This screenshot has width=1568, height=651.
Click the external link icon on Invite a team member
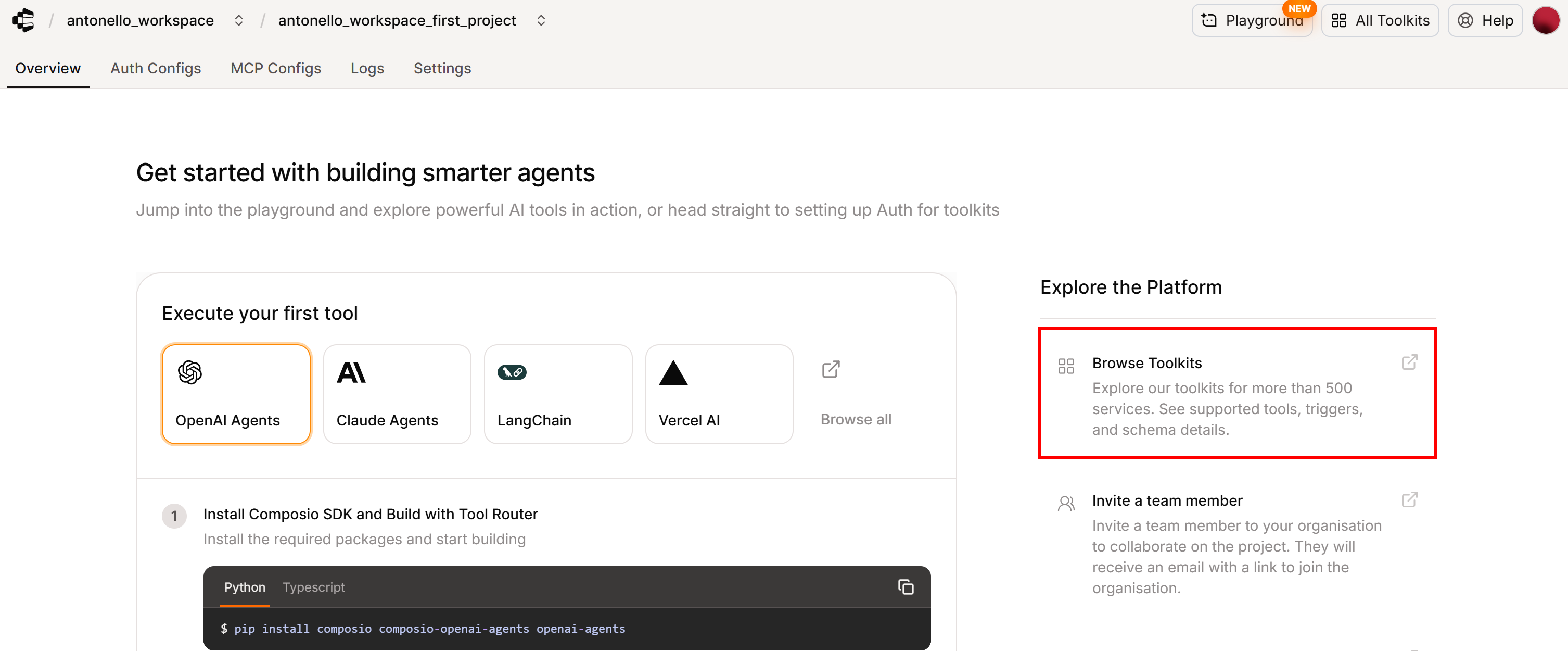1410,499
